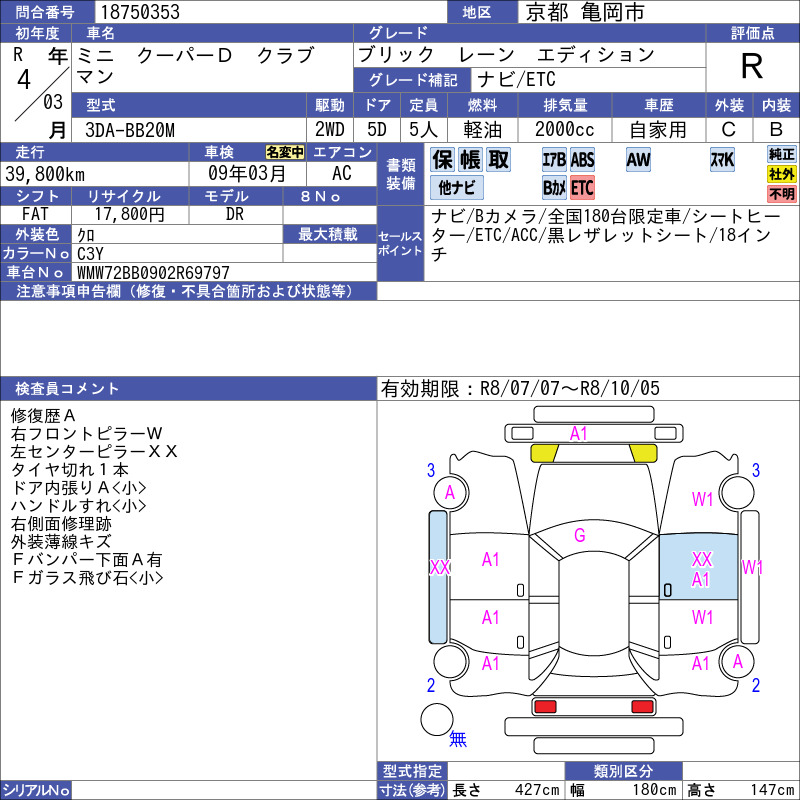This screenshot has height=800, width=800.
Task: Toggle the yellow 社外 tag
Action: (782, 174)
